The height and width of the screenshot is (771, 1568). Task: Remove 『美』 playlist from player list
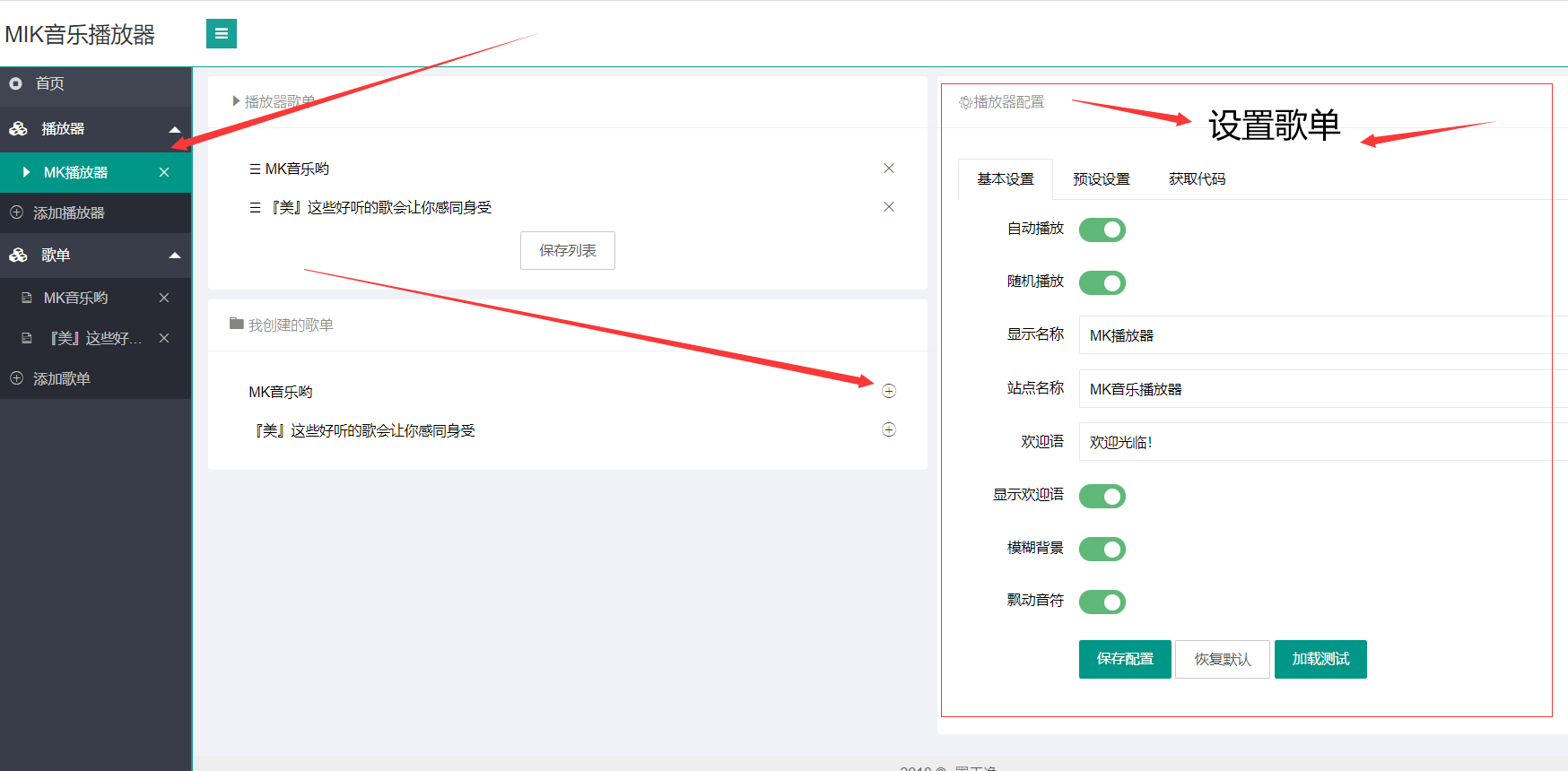click(888, 207)
